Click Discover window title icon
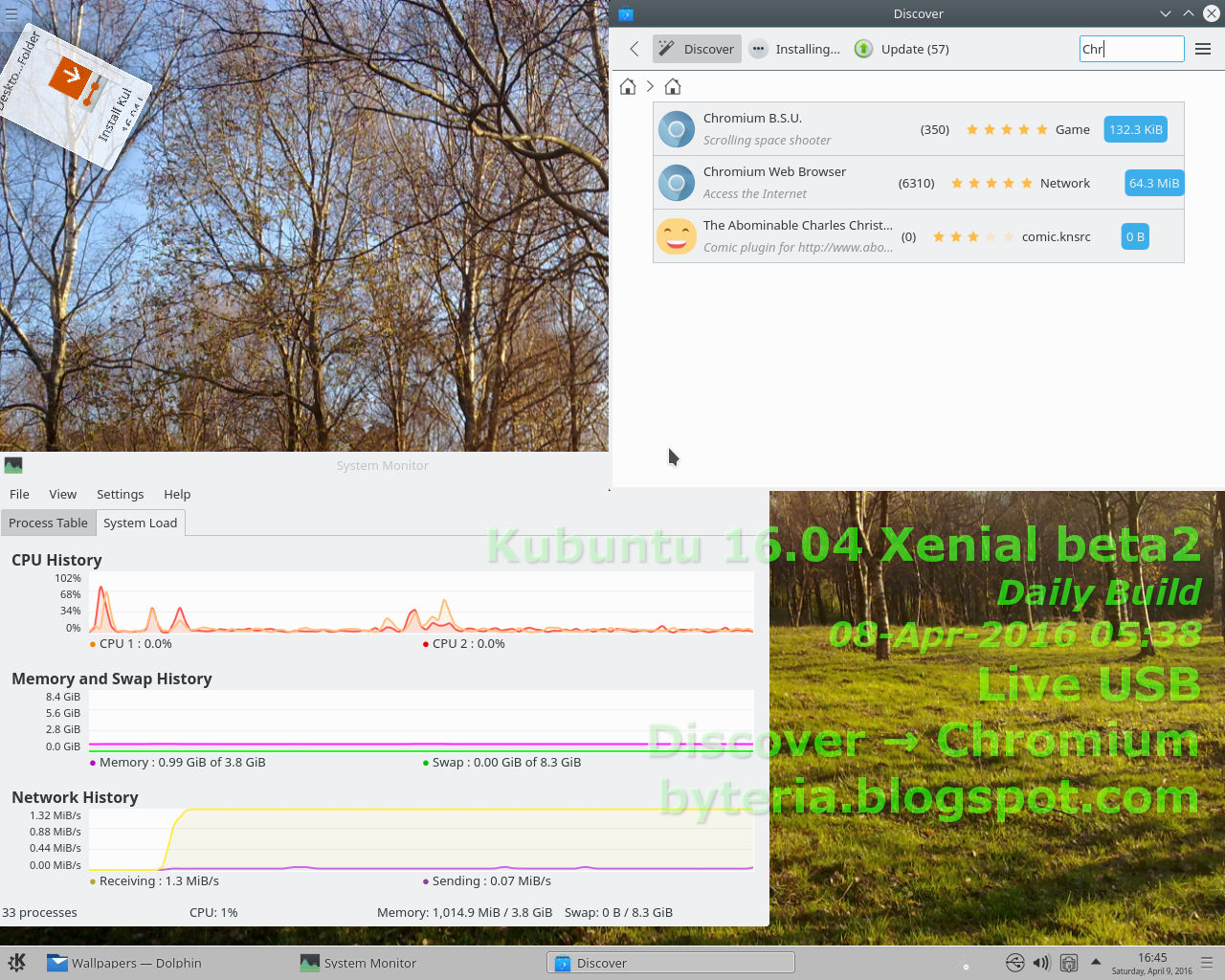The image size is (1225, 980). [626, 13]
